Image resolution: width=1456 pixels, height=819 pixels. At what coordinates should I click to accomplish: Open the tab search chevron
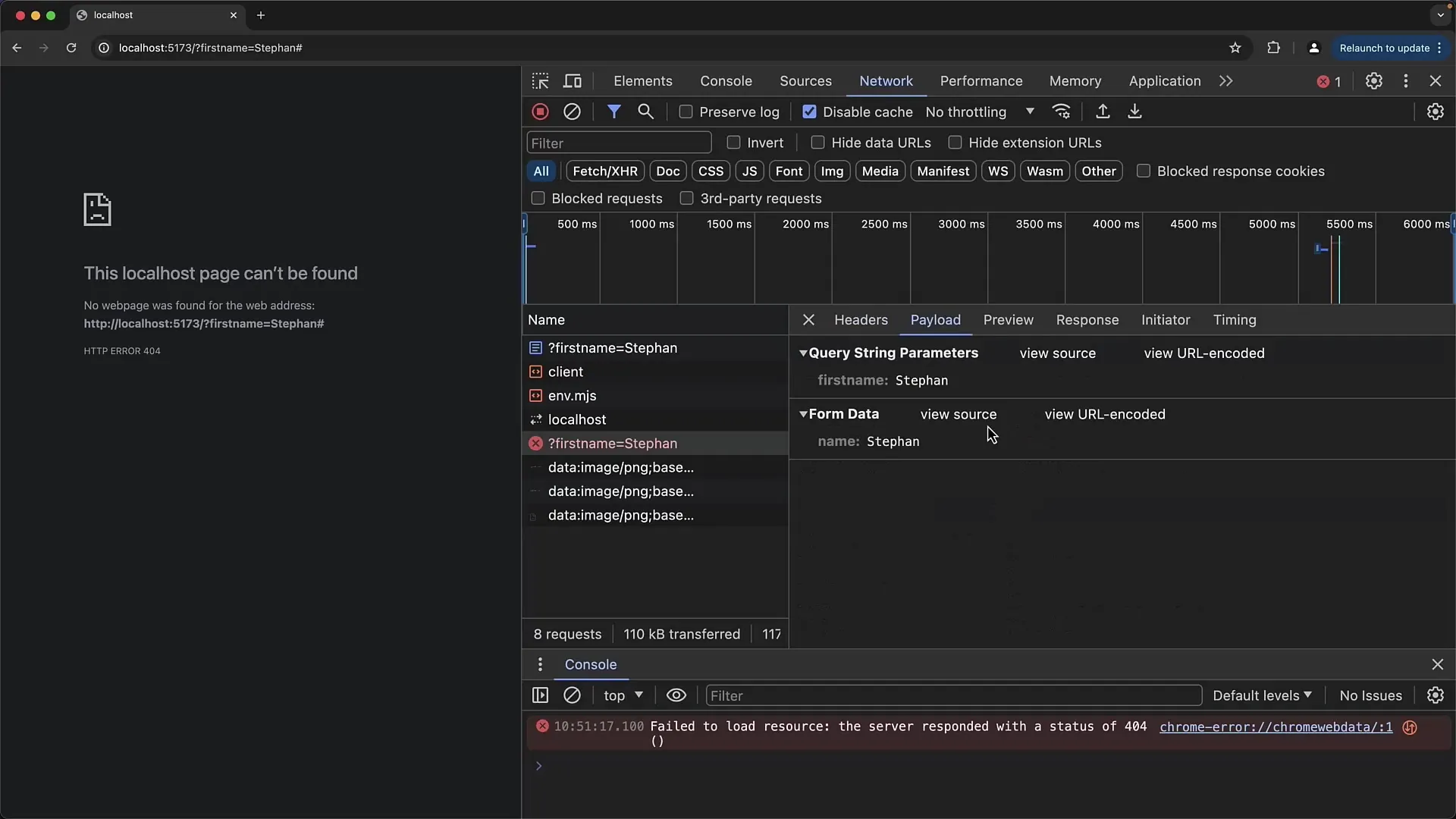(1440, 15)
